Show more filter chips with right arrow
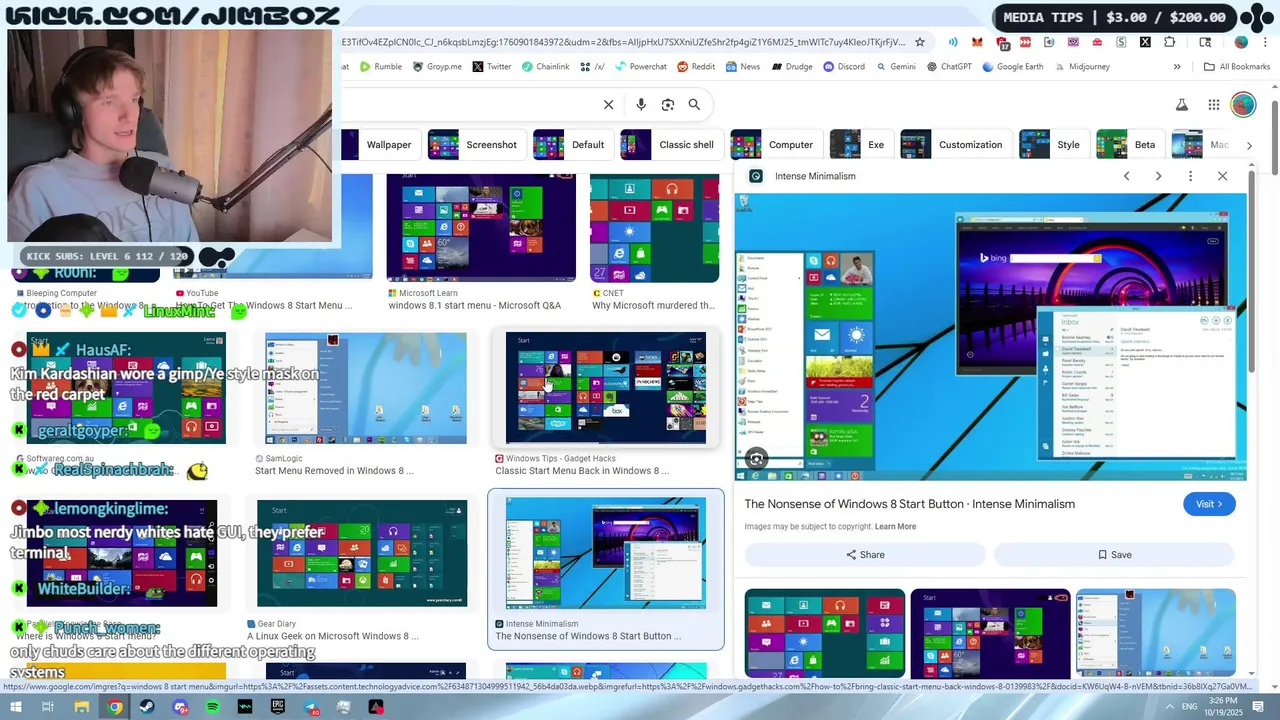Screen dimensions: 1280x720 click(1249, 146)
